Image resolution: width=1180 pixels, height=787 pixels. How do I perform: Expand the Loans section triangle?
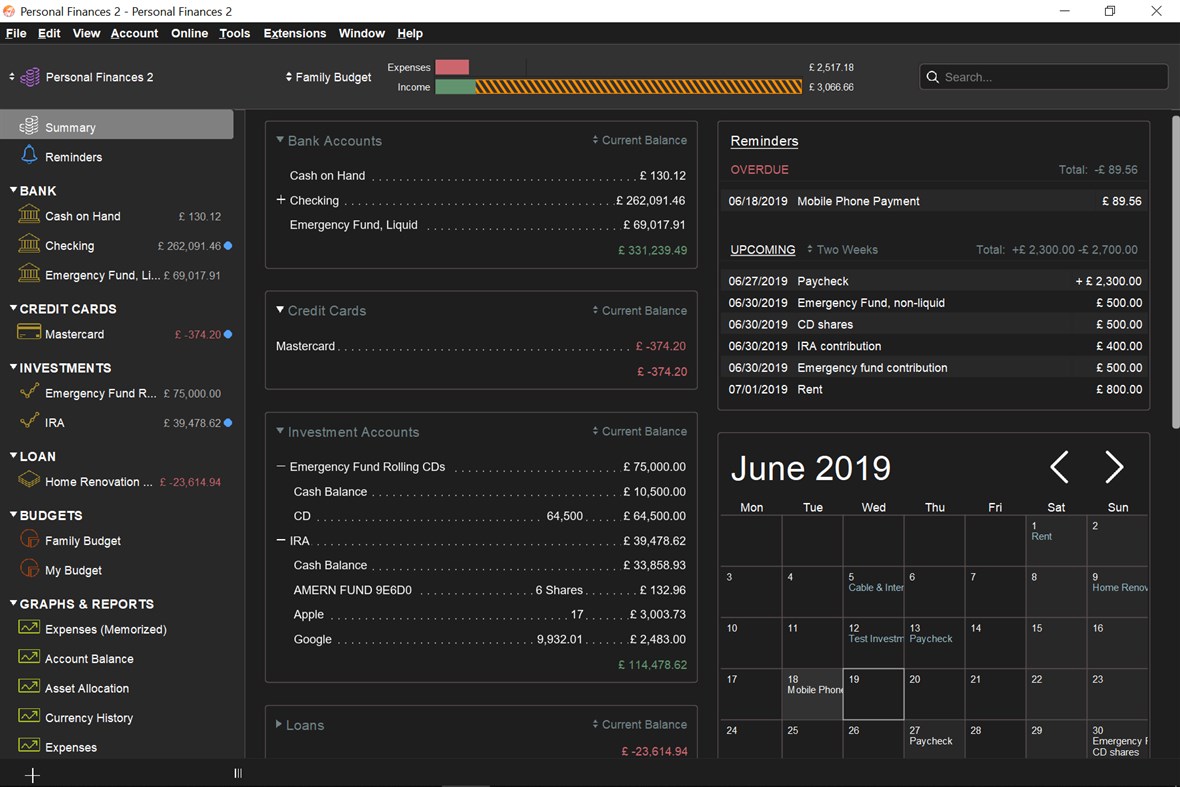tap(279, 725)
